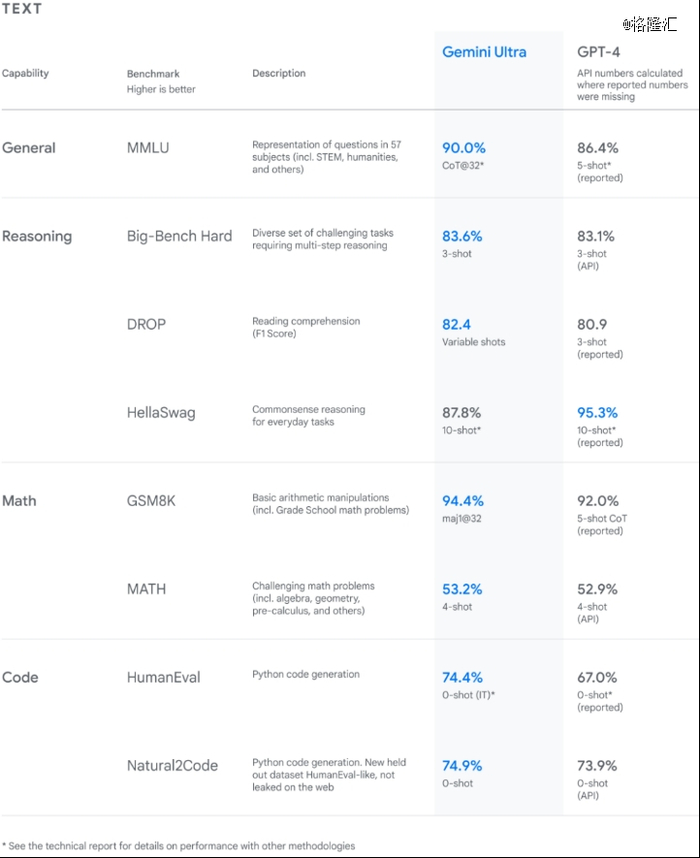Click the Gemini Ultra column header
The image size is (700, 858).
coord(484,52)
